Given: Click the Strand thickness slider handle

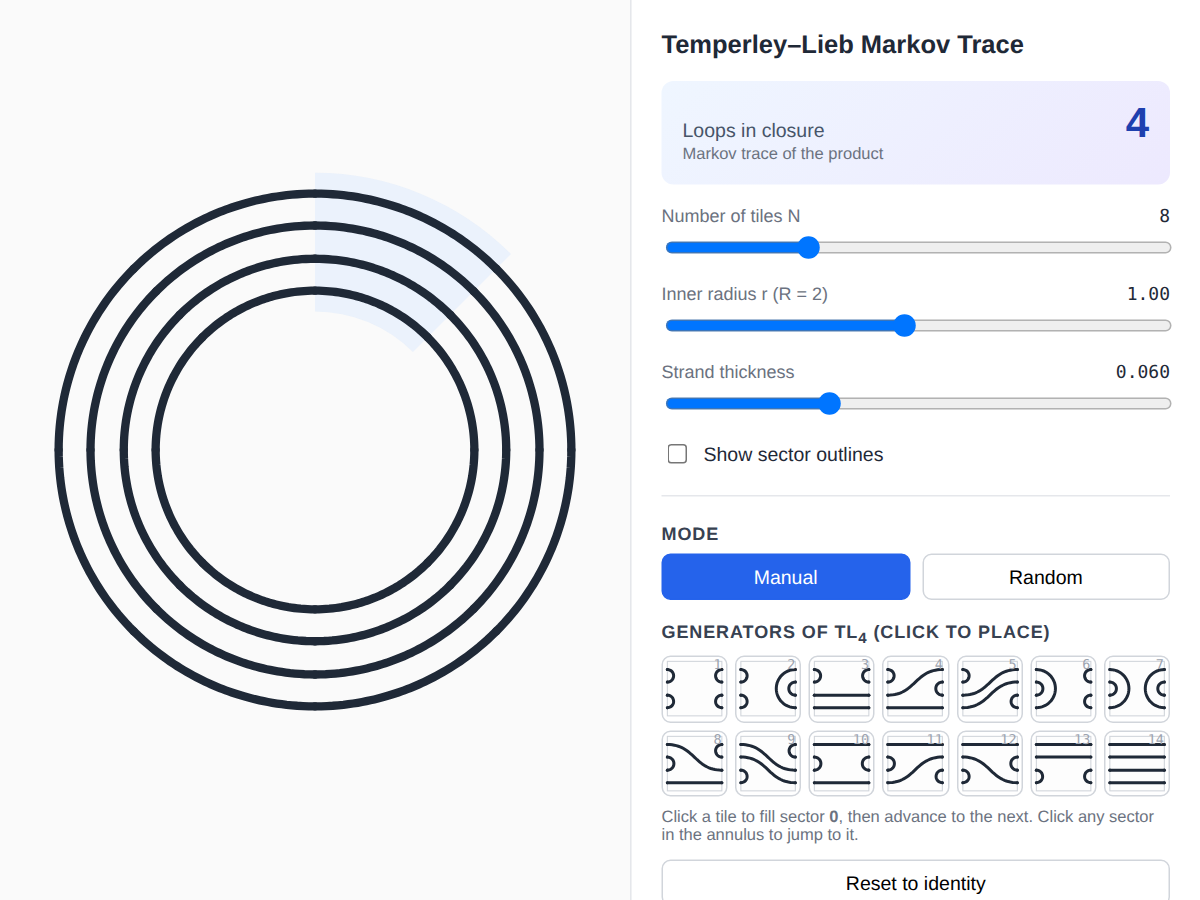Looking at the screenshot, I should point(829,404).
